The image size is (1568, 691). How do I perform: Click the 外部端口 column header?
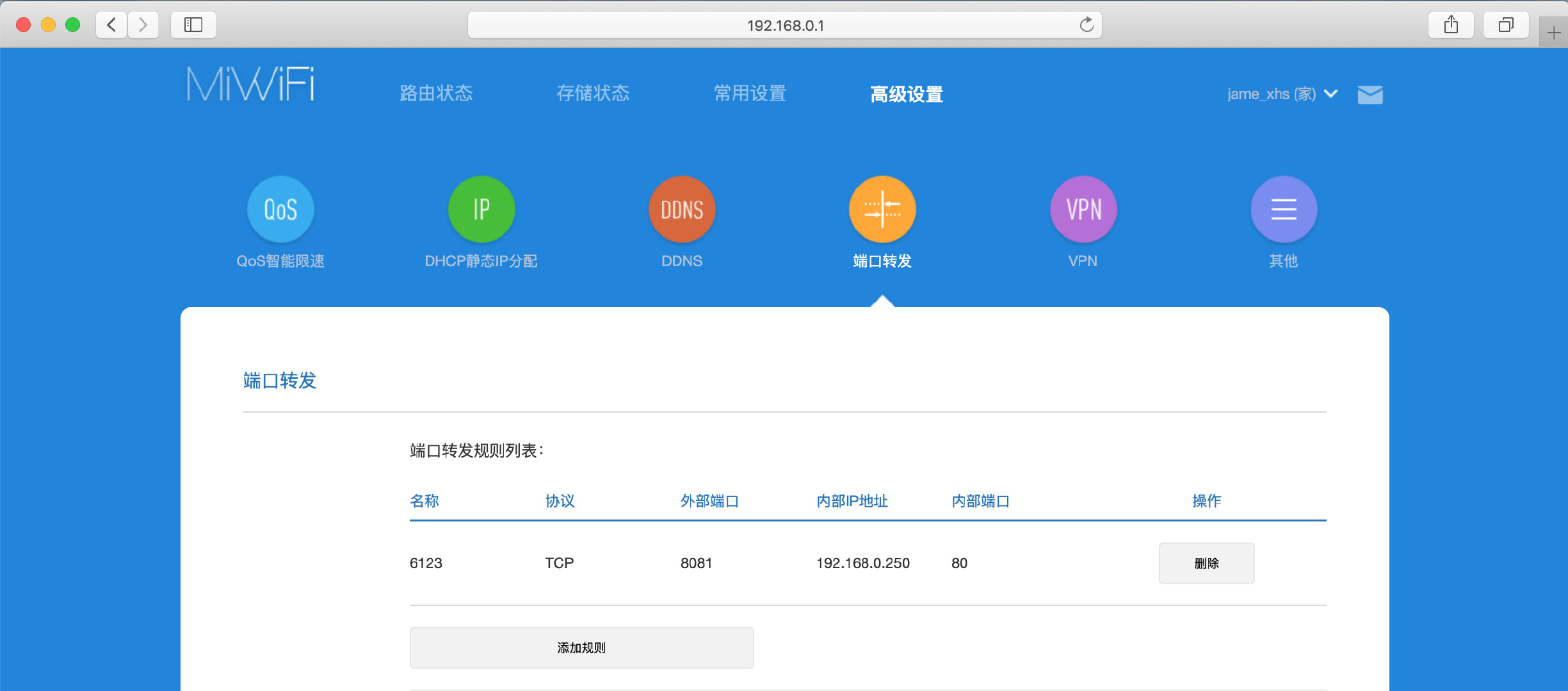coord(710,501)
